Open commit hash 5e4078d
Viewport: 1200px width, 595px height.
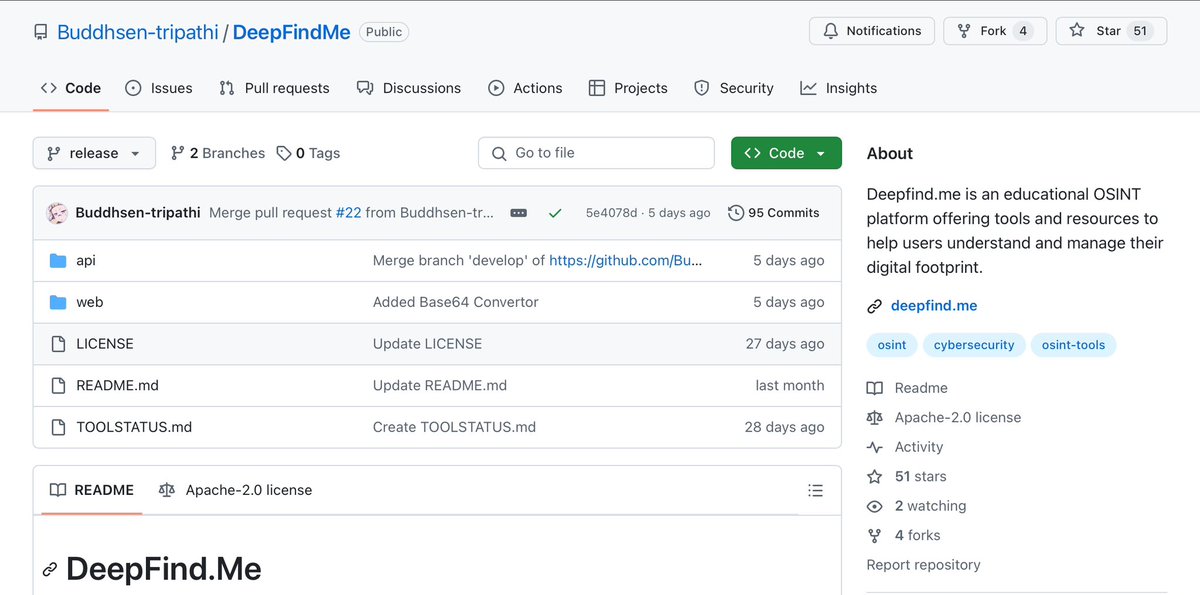(x=611, y=213)
